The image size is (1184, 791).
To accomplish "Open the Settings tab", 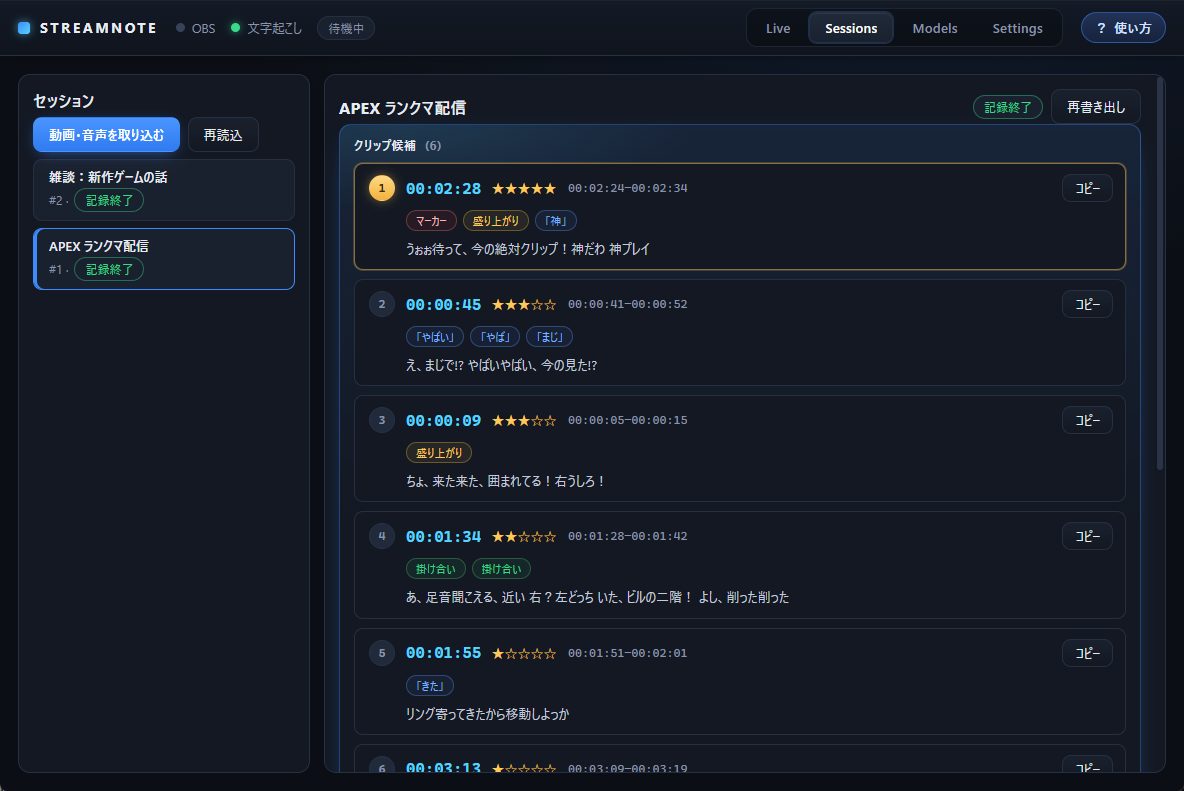I will click(1017, 28).
